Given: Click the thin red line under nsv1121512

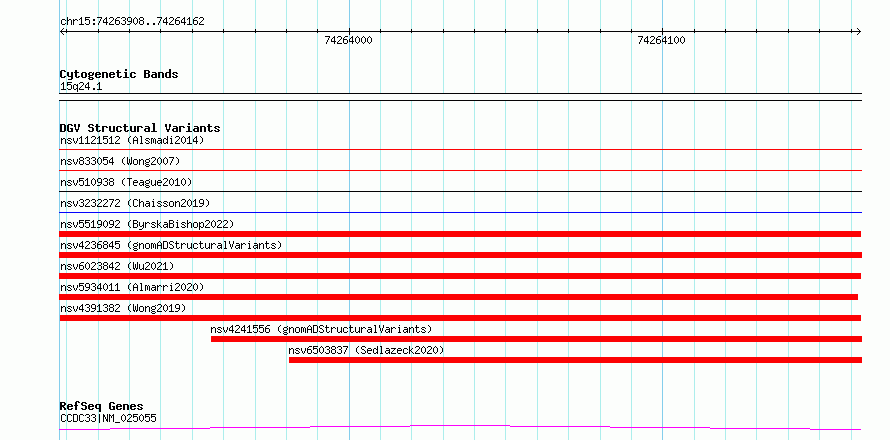Looking at the screenshot, I should (461, 149).
